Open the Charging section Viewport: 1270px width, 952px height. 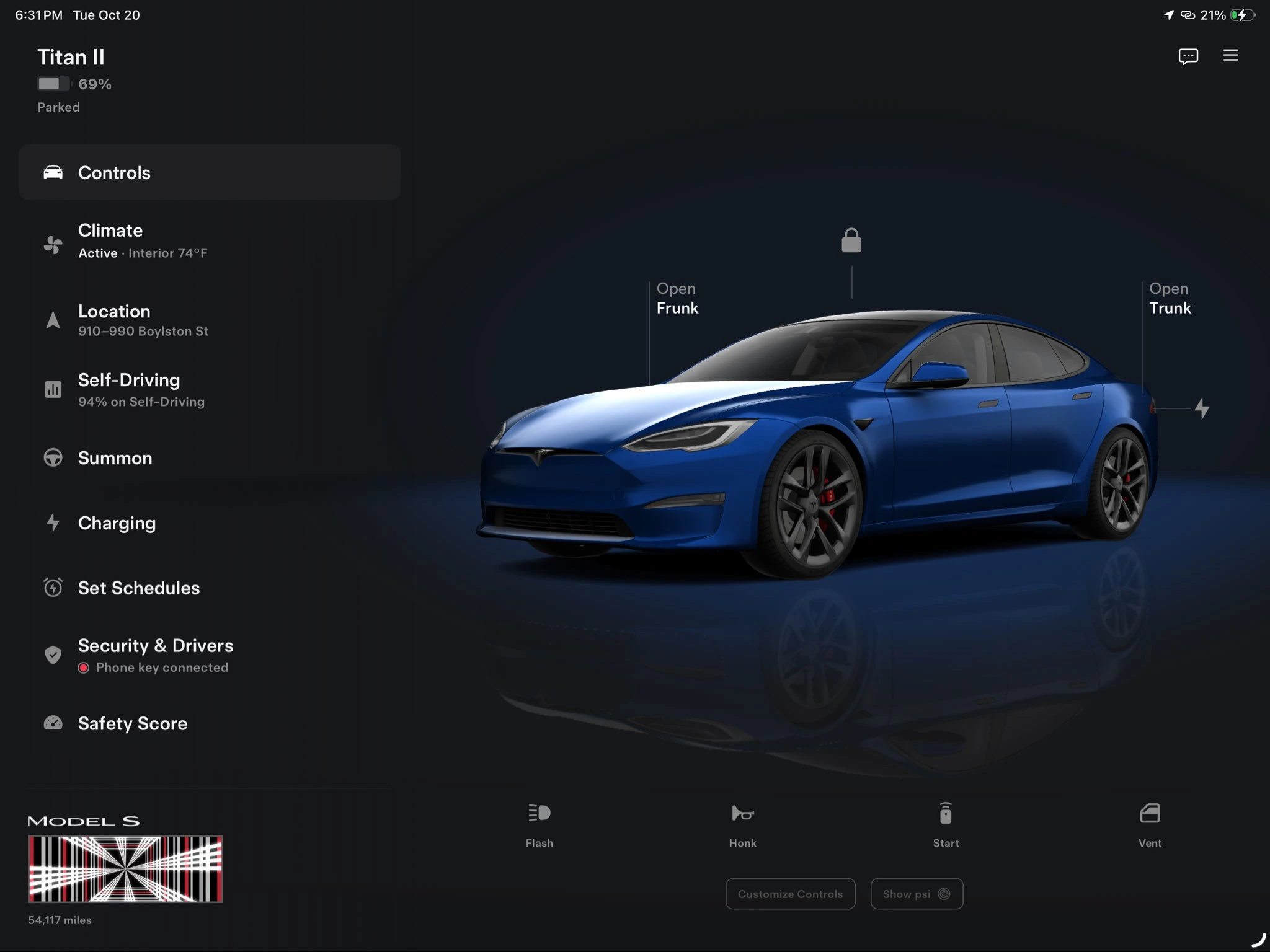point(210,523)
